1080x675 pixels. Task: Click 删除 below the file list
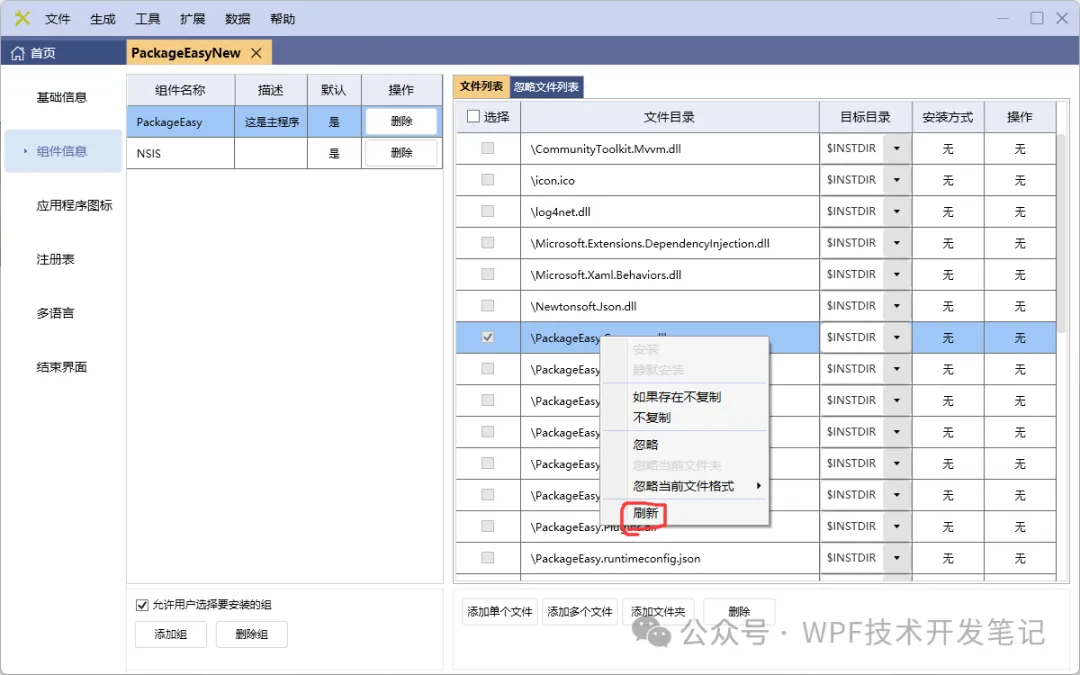739,612
